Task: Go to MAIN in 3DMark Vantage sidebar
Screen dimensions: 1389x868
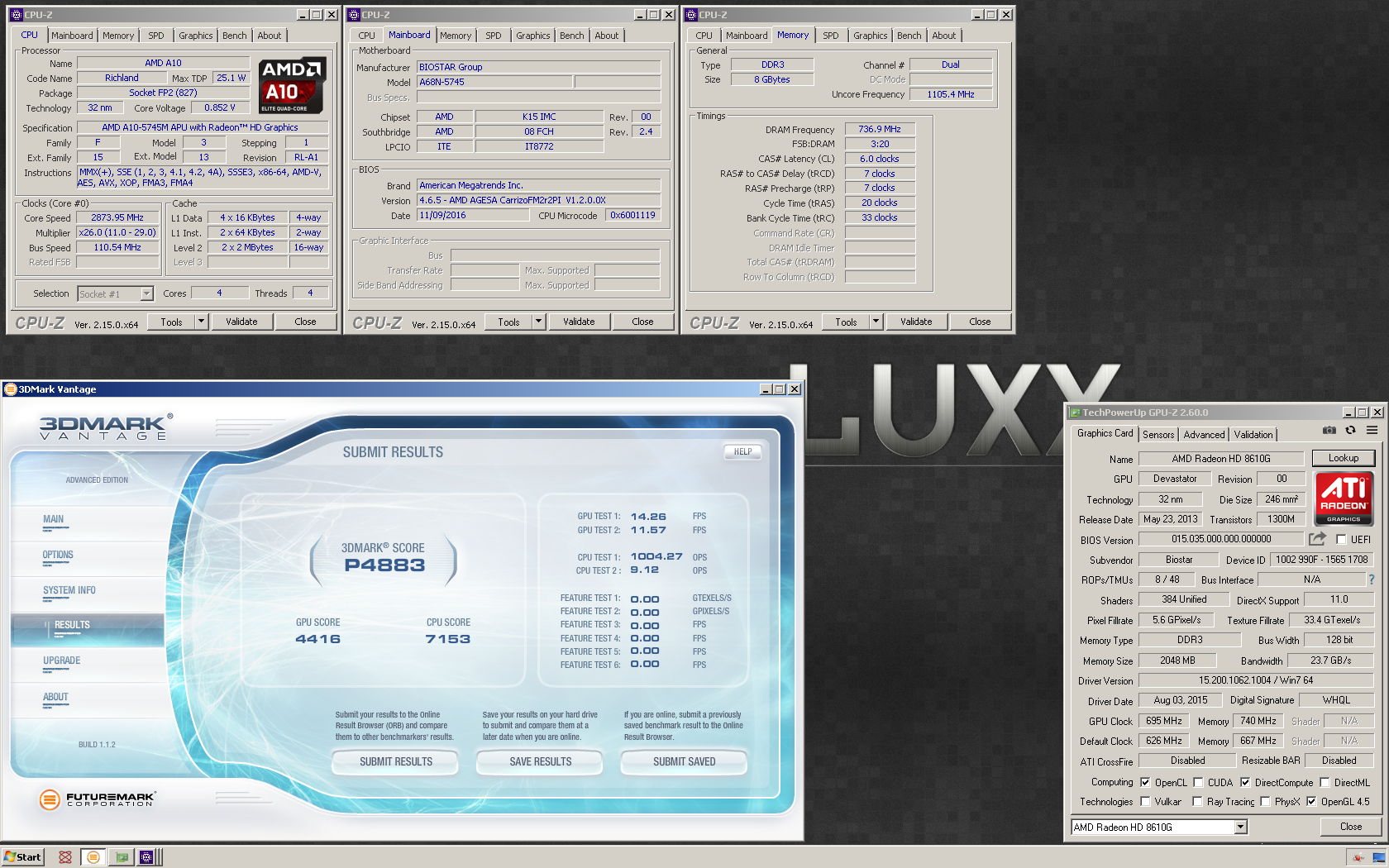Action: [53, 519]
